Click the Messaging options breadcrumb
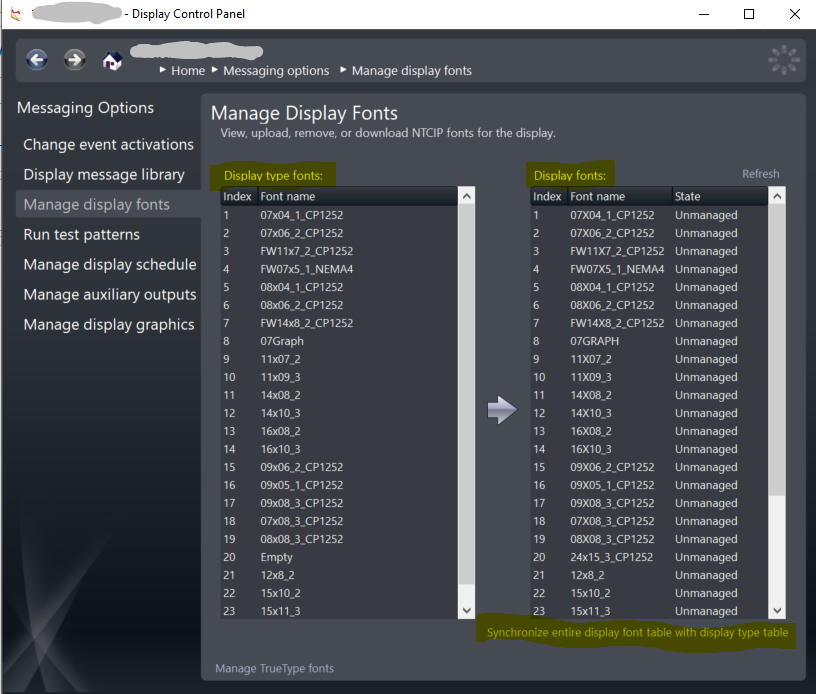Screen dimensions: 816x694 coord(276,71)
